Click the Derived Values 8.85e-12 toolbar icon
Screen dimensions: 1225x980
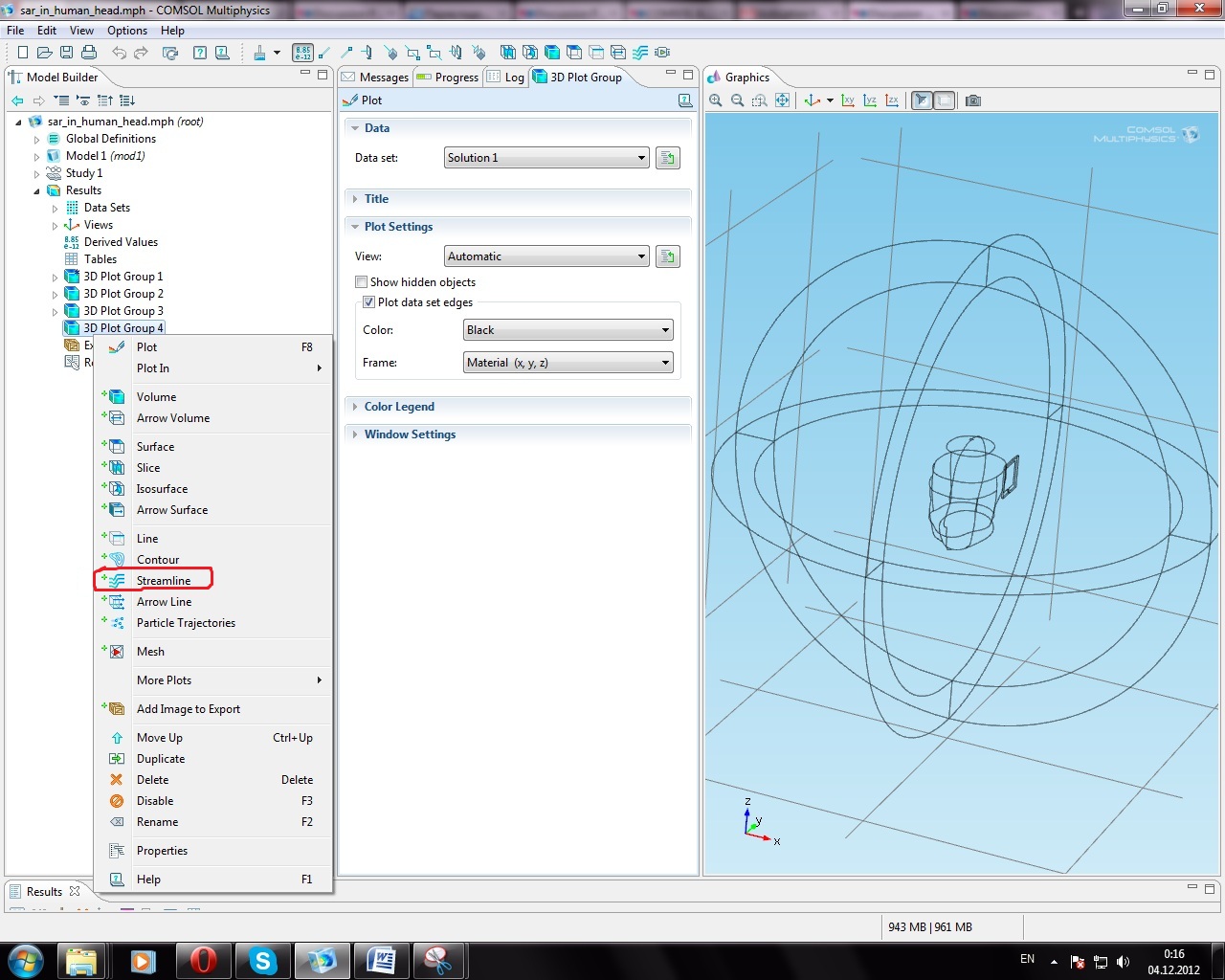tap(302, 53)
